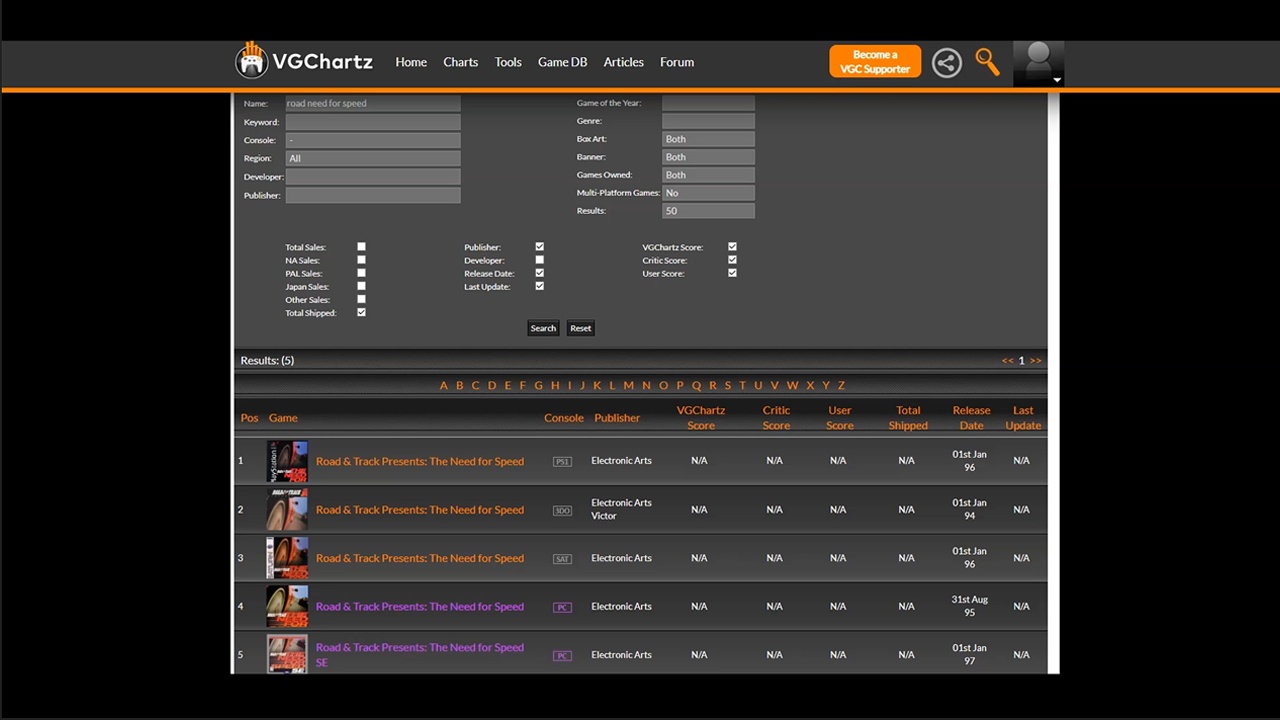Open the Results count dropdown
This screenshot has width=1280, height=720.
708,211
